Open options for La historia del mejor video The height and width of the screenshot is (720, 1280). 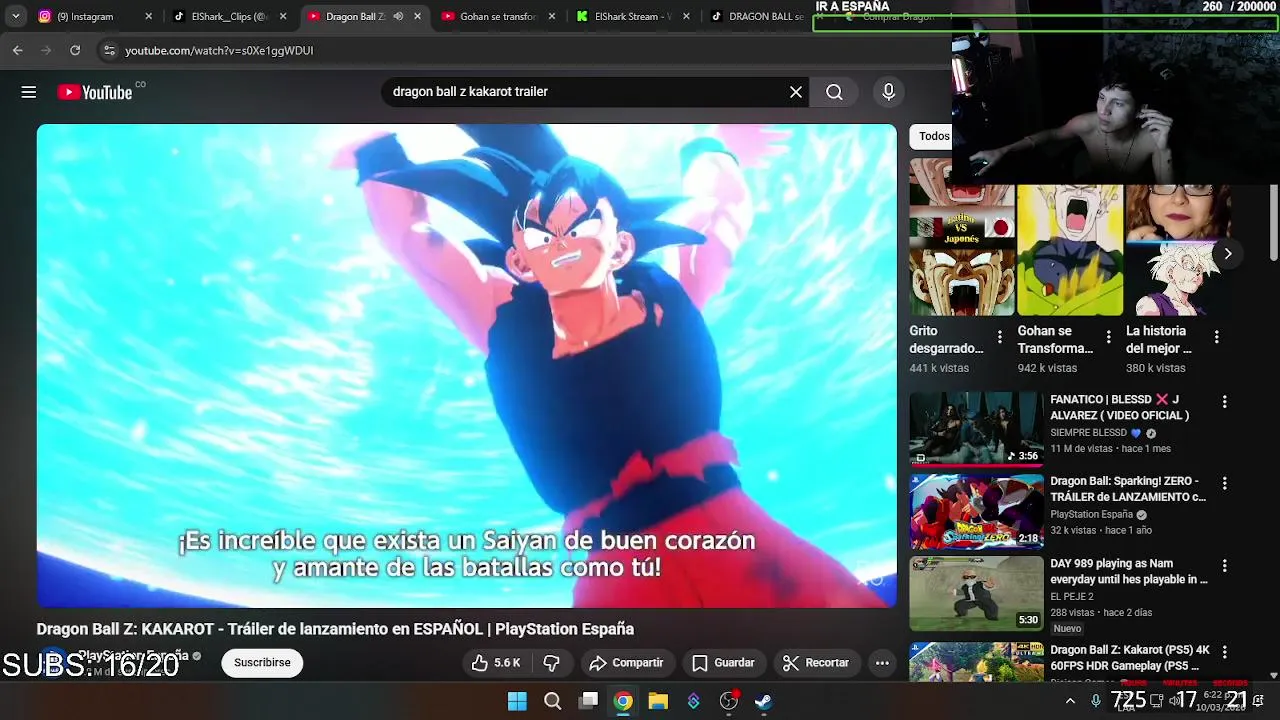(1217, 337)
